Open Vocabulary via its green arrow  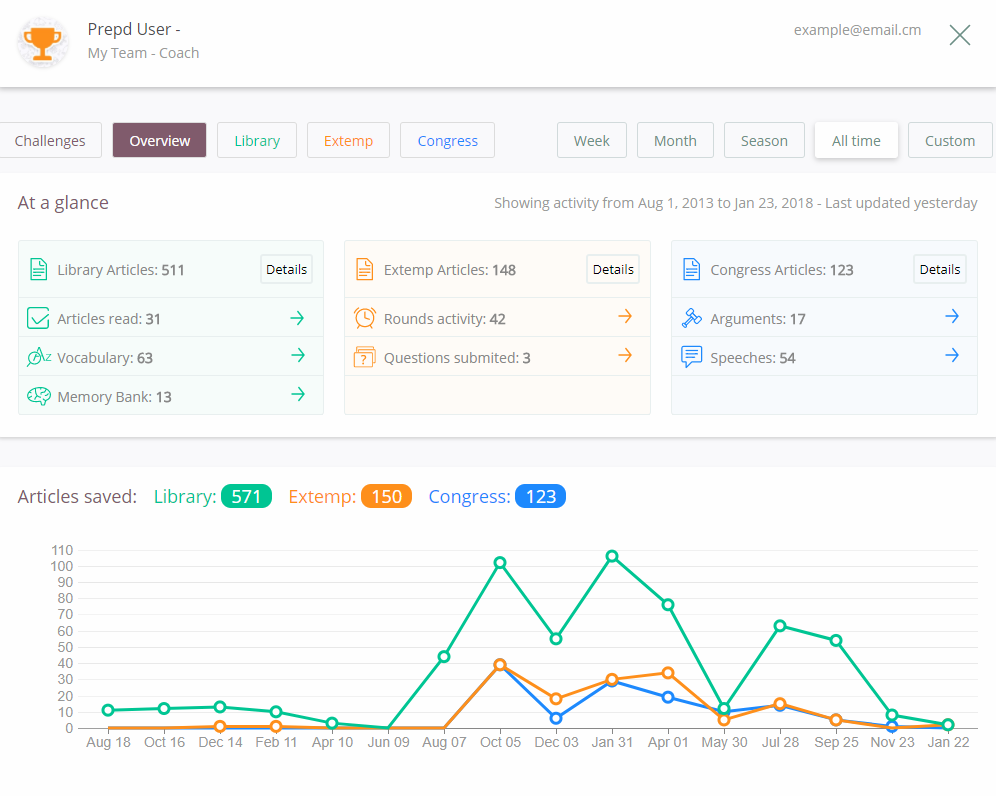coord(297,355)
